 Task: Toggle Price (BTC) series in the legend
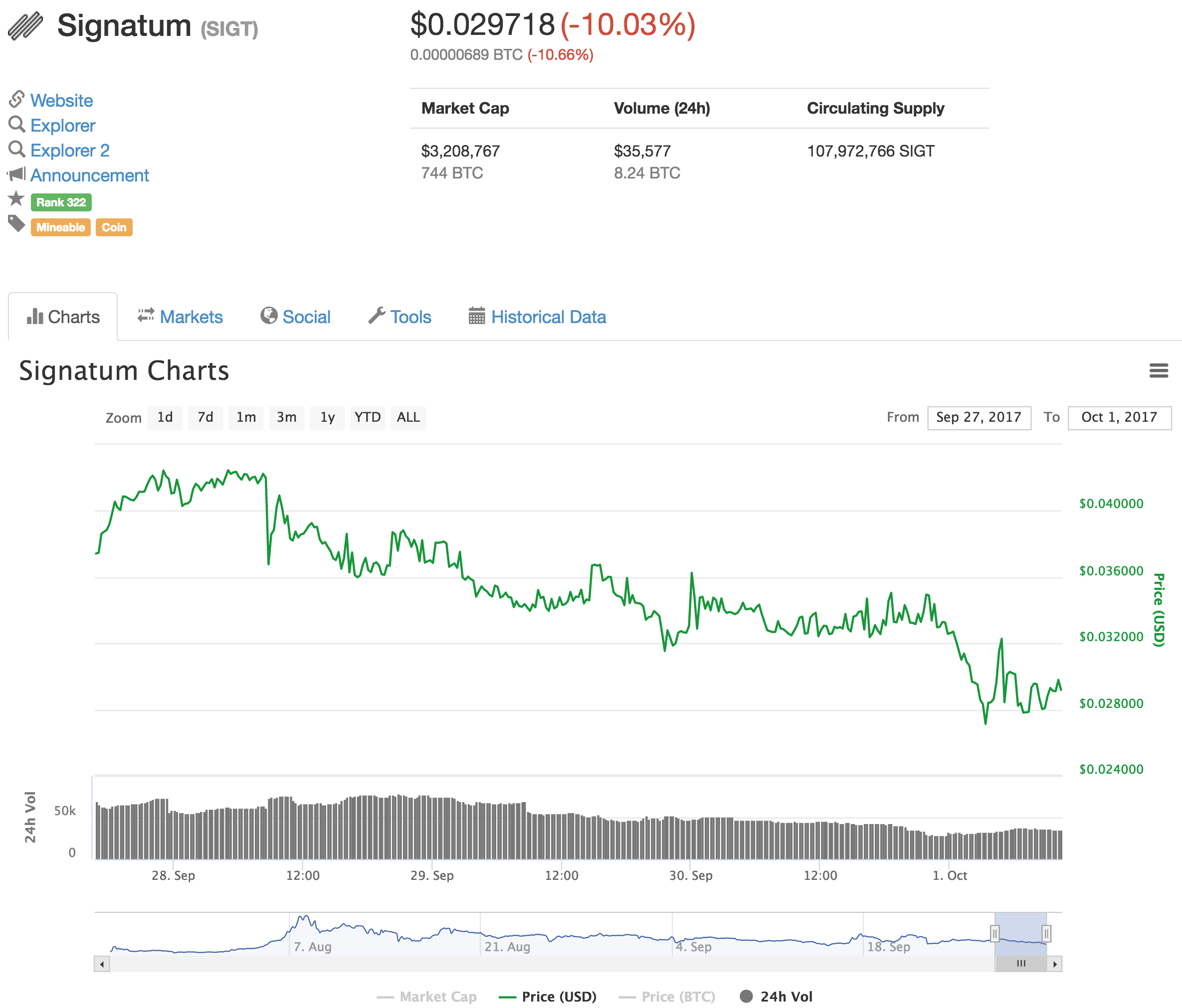(667, 997)
